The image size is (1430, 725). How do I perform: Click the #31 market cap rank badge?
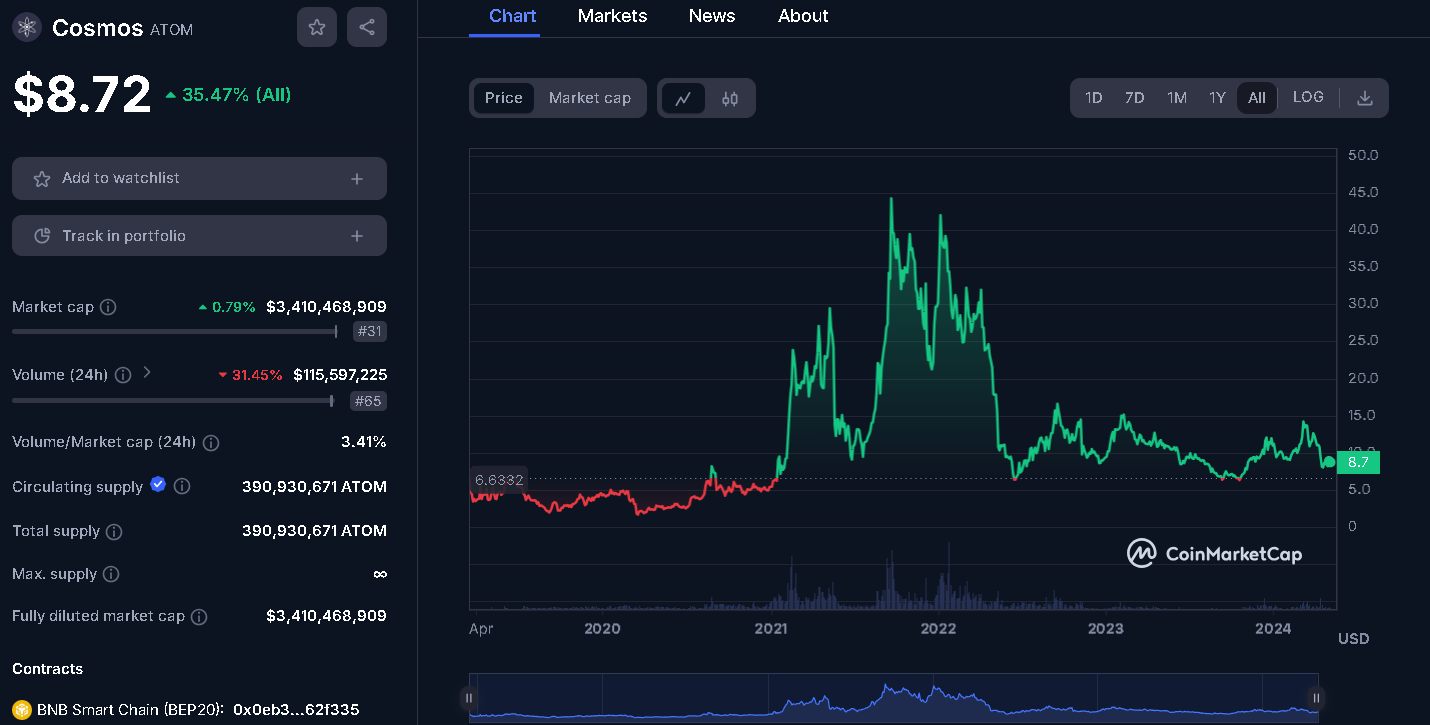coord(370,332)
